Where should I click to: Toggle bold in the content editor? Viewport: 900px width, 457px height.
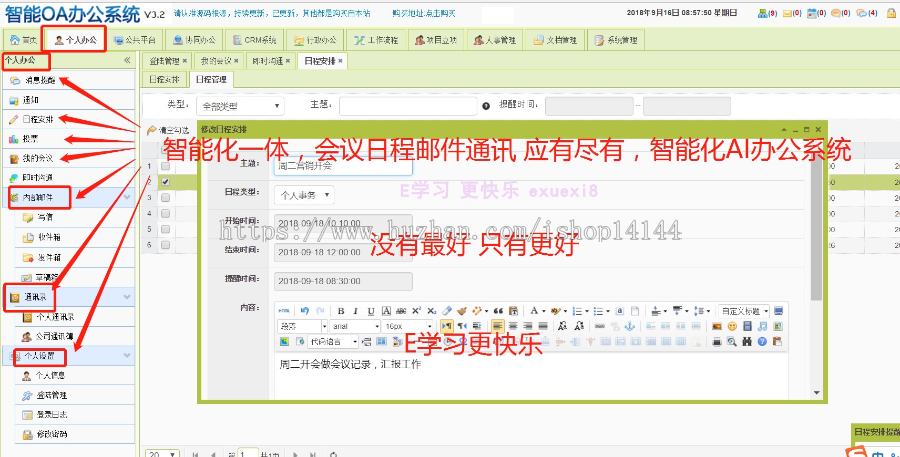coord(341,311)
